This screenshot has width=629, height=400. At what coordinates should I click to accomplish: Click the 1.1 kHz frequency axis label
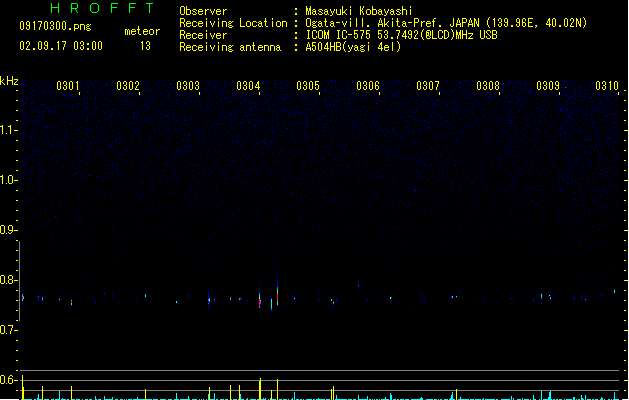click(x=8, y=130)
